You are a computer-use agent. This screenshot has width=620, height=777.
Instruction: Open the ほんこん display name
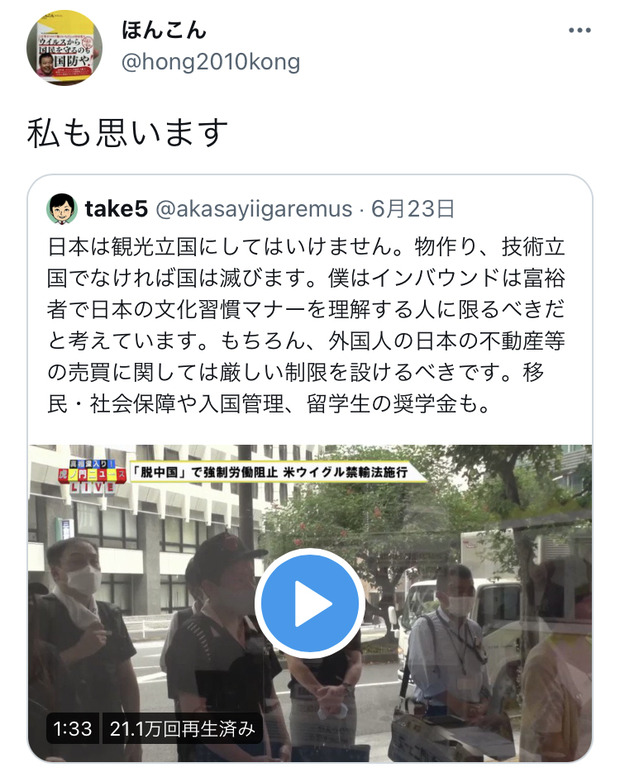click(164, 30)
